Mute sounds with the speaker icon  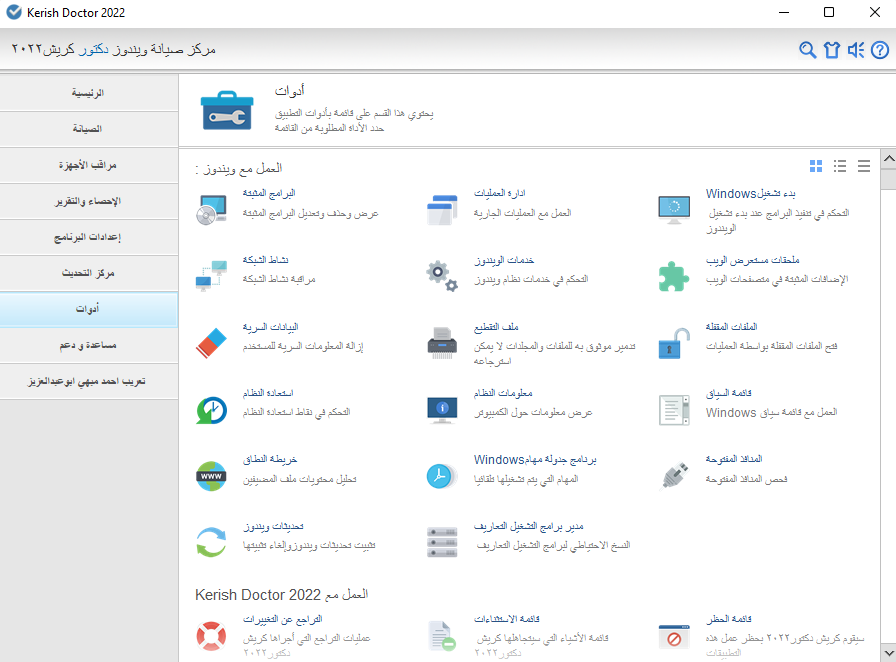tap(856, 50)
